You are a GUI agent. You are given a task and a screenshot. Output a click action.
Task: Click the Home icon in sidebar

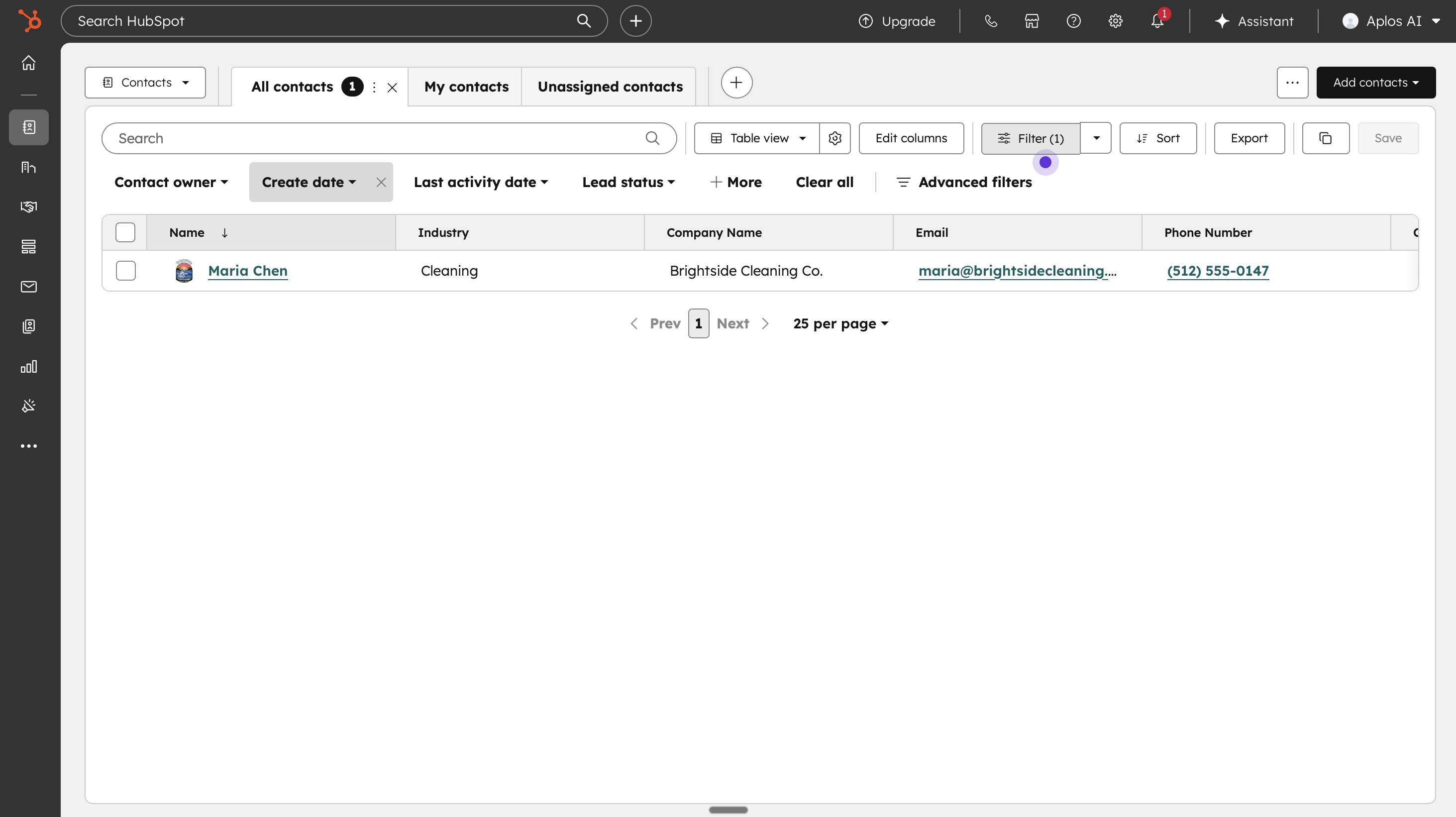tap(28, 63)
